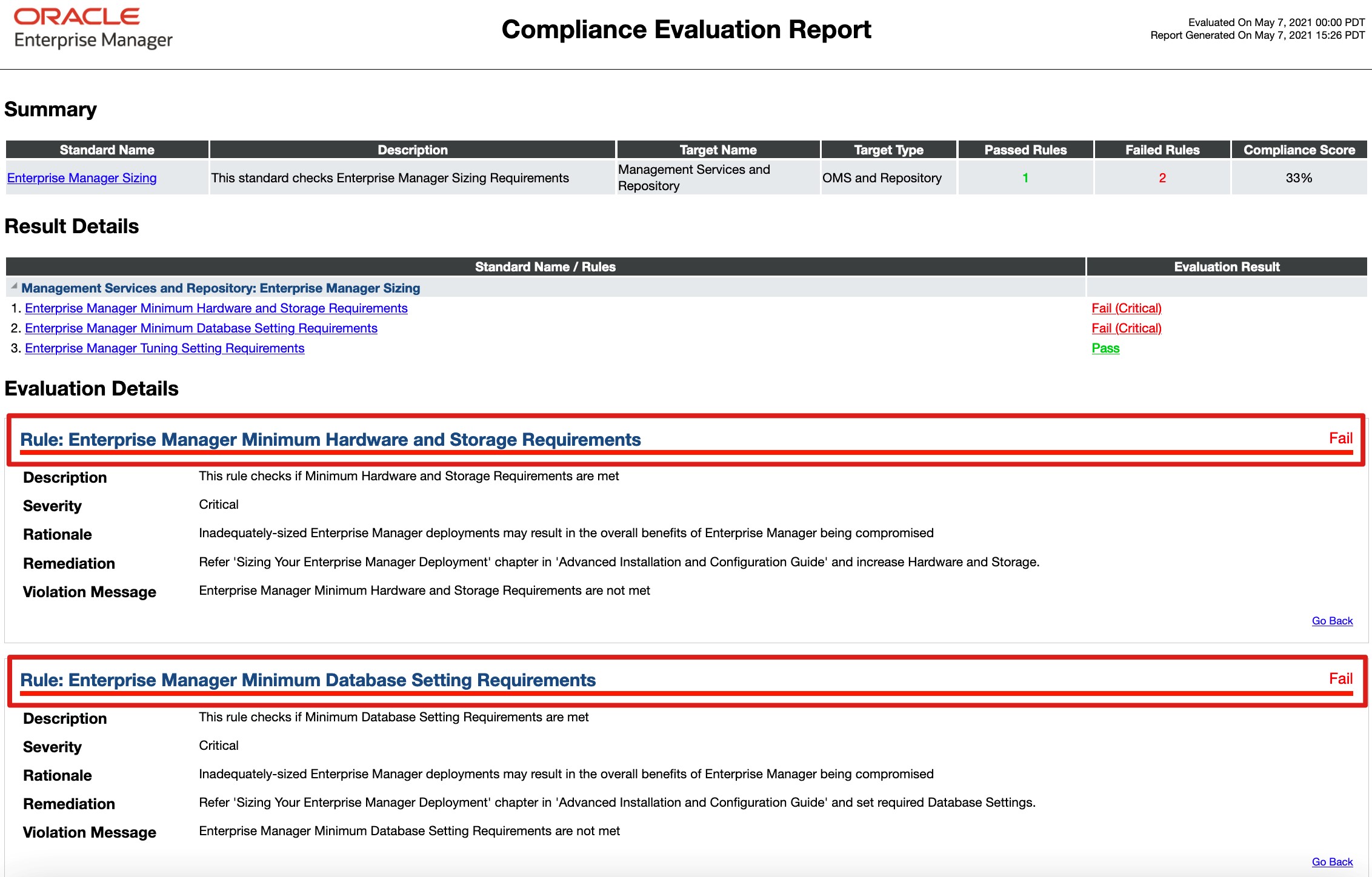Click the Failed Rules column header
Screen dimensions: 1372x877
pyautogui.click(x=1162, y=150)
